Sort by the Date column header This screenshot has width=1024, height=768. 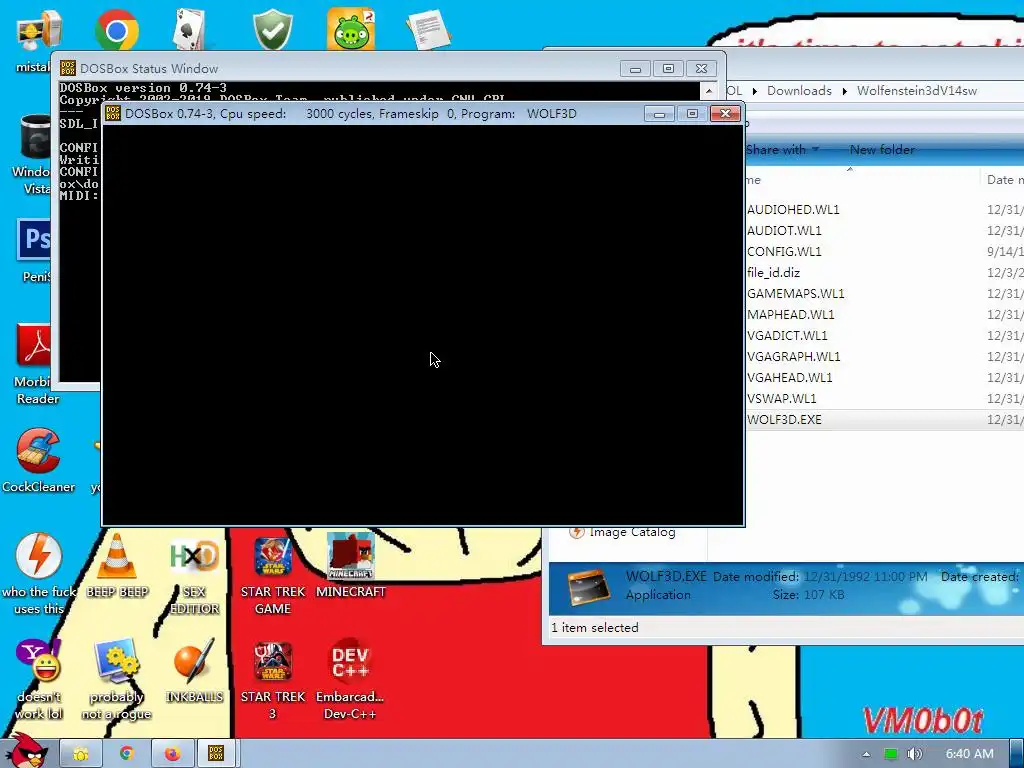(x=1002, y=180)
